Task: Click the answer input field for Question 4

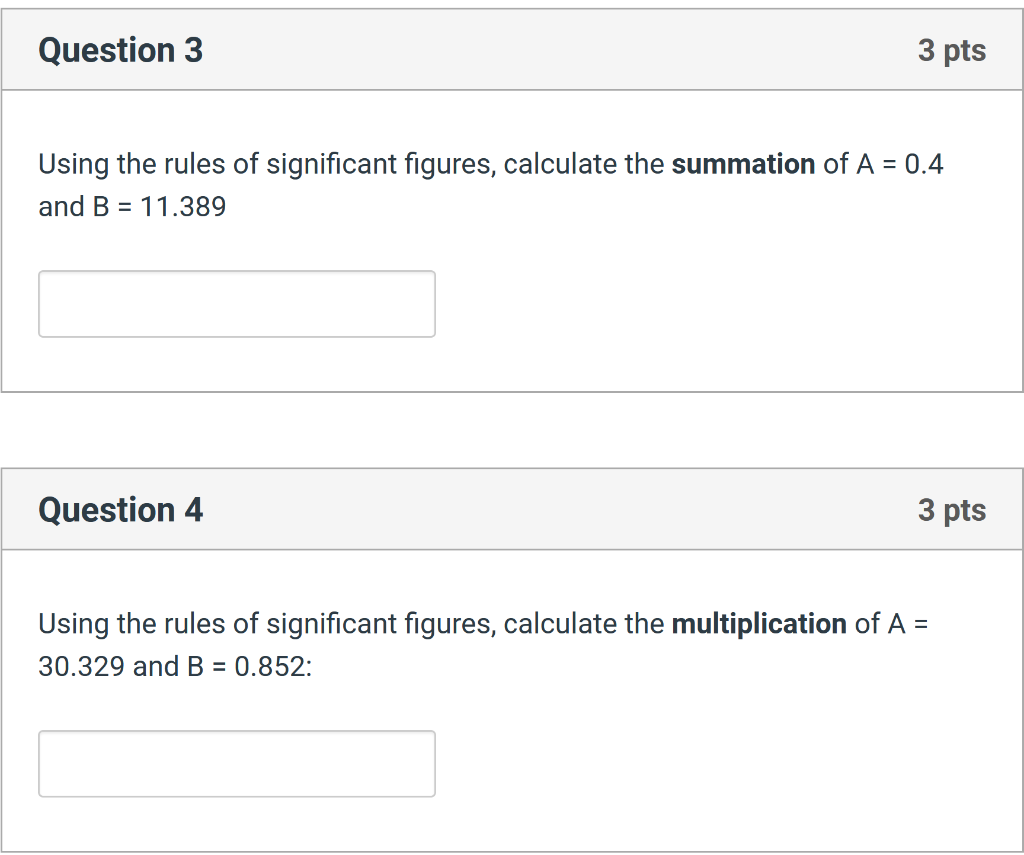Action: [236, 763]
